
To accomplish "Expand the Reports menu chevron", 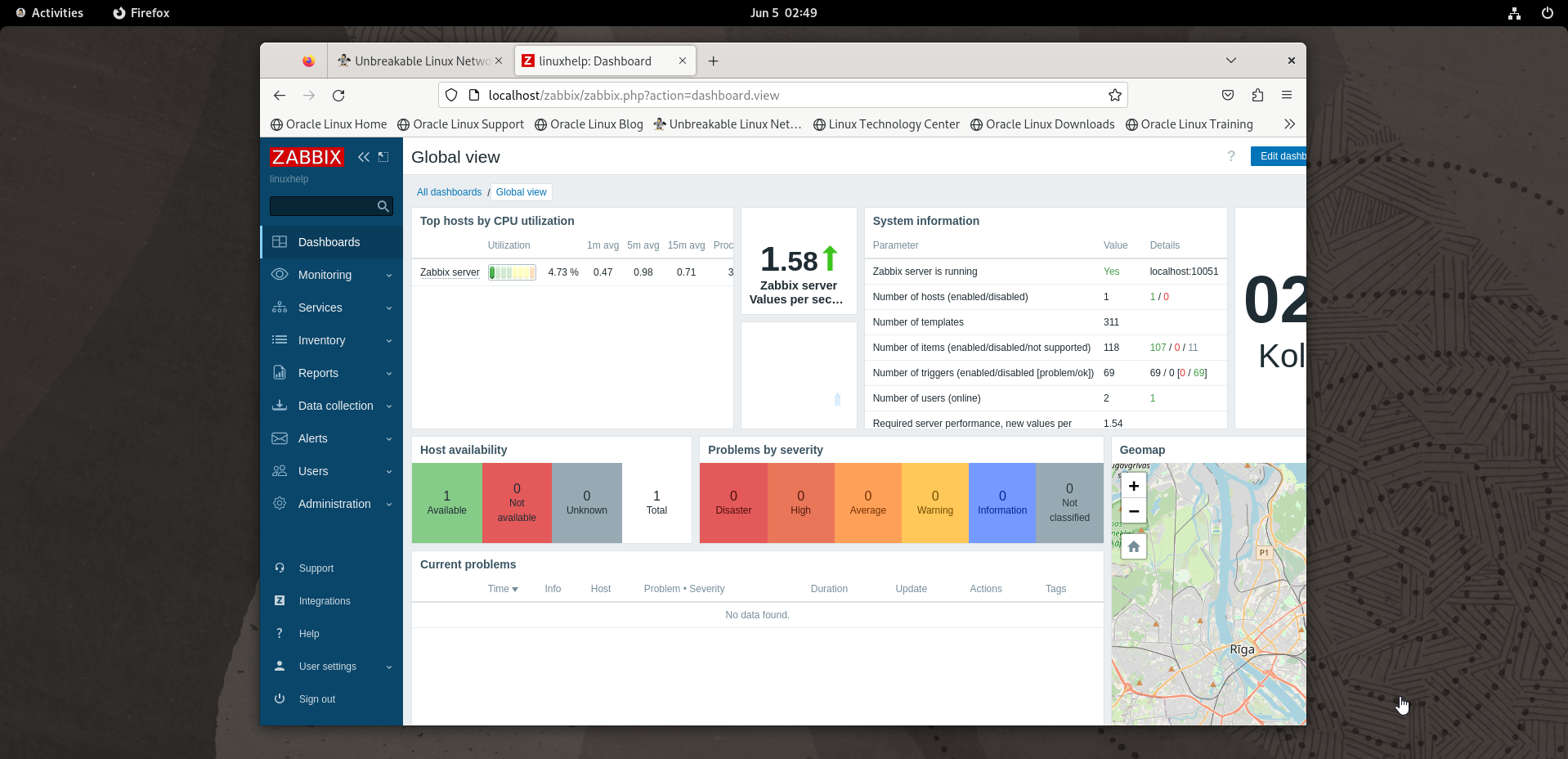I will click(x=389, y=374).
